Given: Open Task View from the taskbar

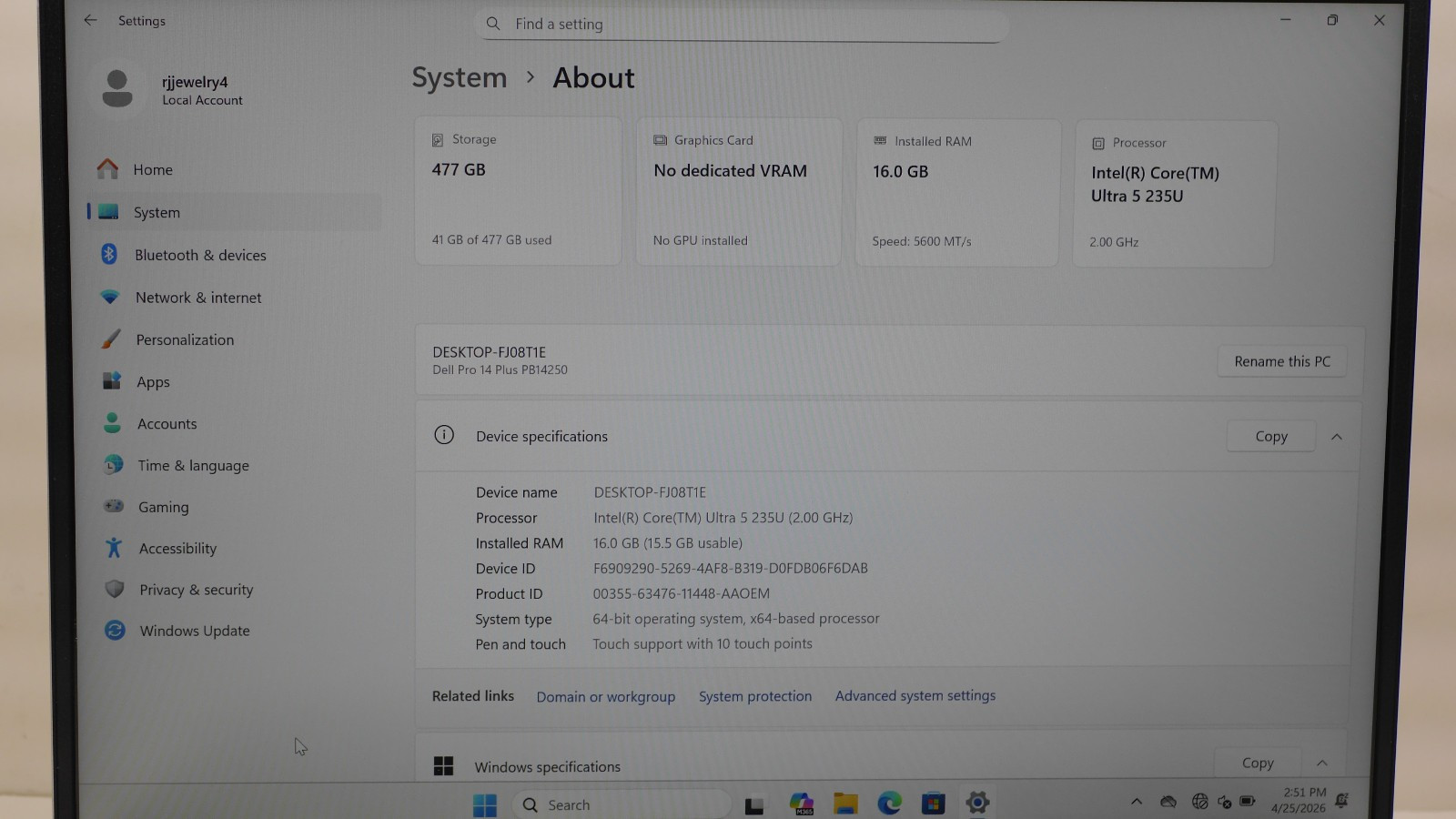Looking at the screenshot, I should tap(754, 805).
